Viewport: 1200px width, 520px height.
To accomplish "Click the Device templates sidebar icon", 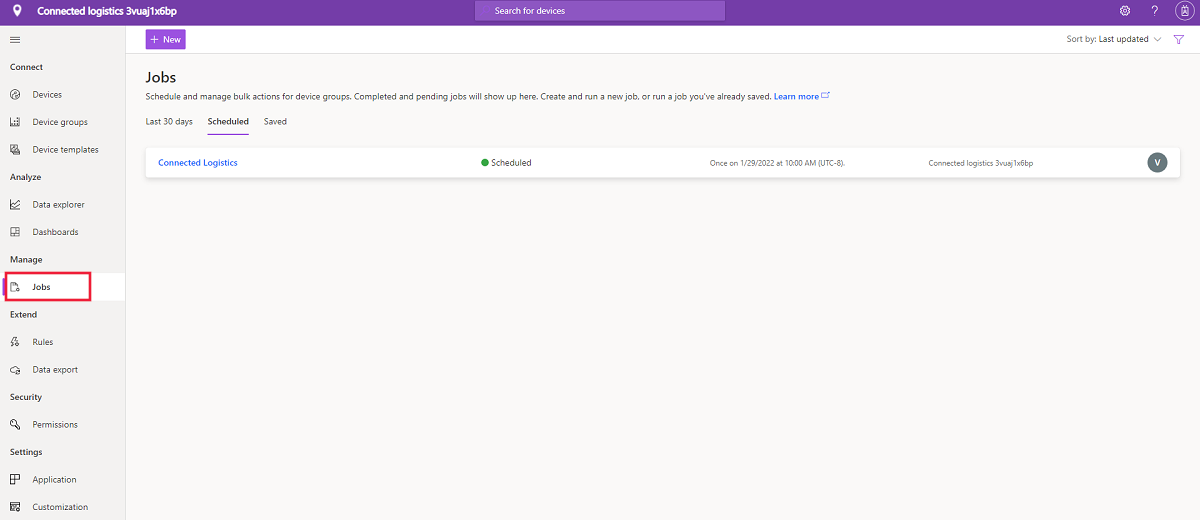I will (15, 150).
